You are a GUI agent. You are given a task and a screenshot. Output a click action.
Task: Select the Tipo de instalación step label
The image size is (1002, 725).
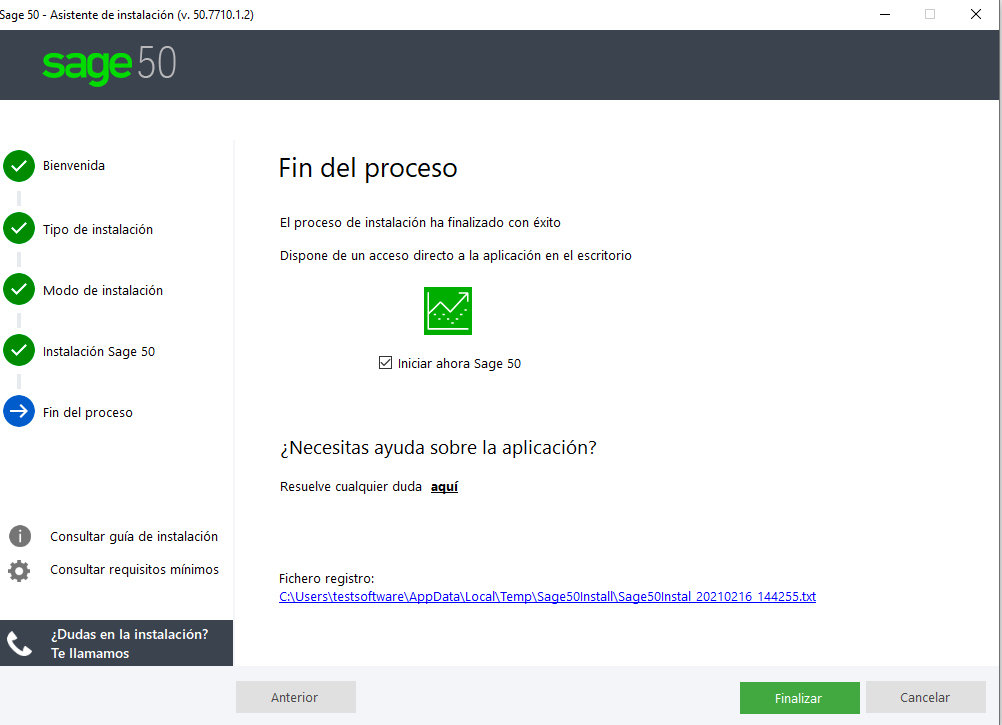pyautogui.click(x=98, y=229)
